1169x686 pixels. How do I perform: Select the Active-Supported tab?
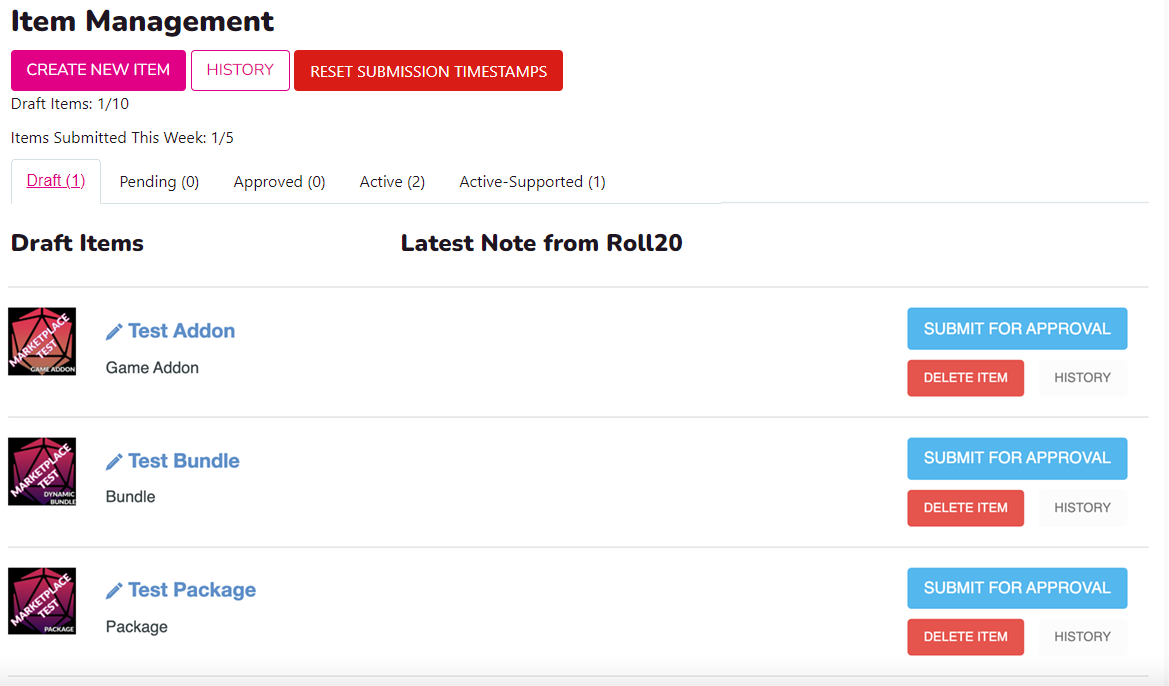[x=532, y=181]
